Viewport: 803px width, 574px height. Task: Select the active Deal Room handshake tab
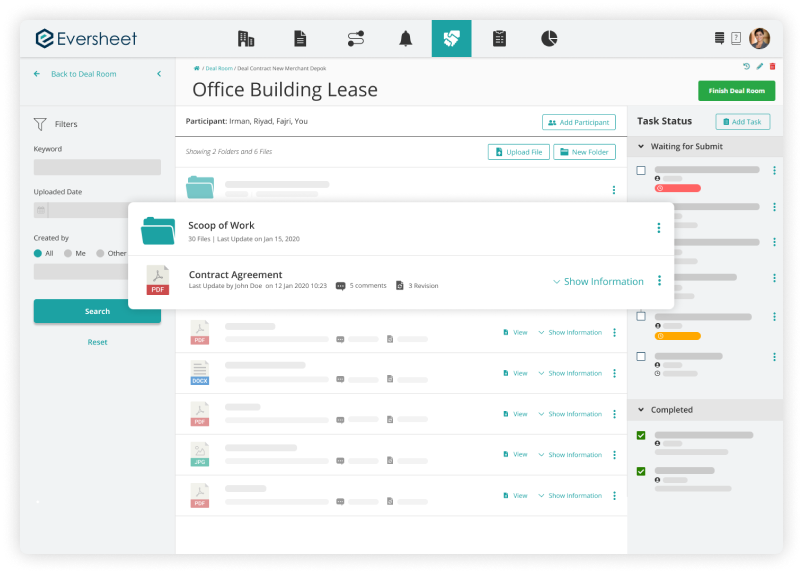point(451,39)
